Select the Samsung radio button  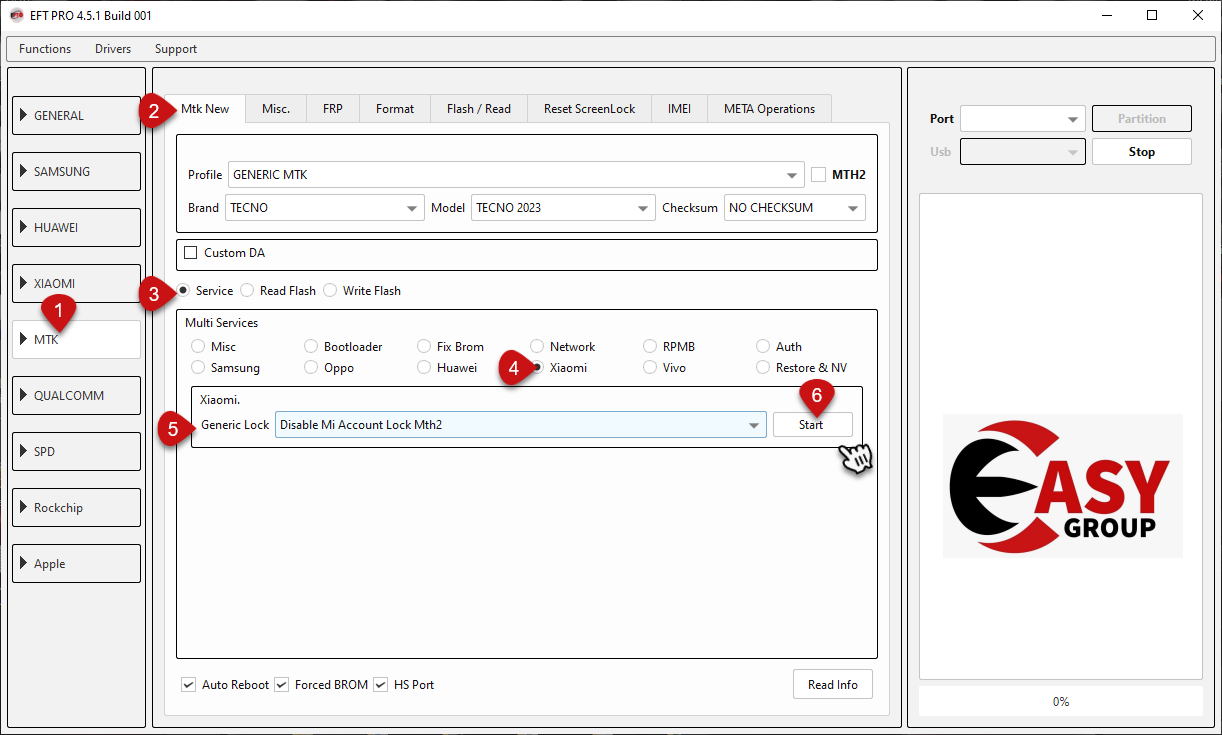coord(198,368)
